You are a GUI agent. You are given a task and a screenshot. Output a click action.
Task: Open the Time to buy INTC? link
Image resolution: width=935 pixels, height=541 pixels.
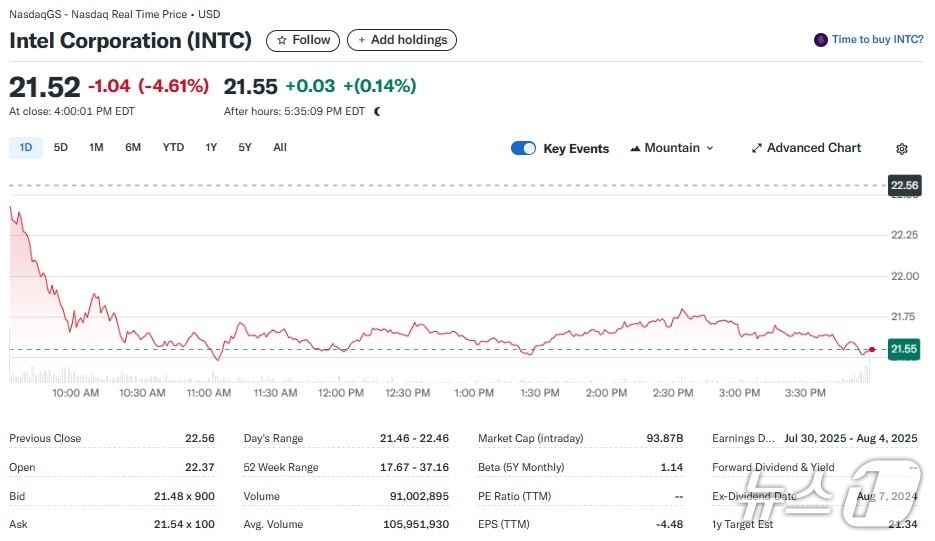click(x=875, y=40)
